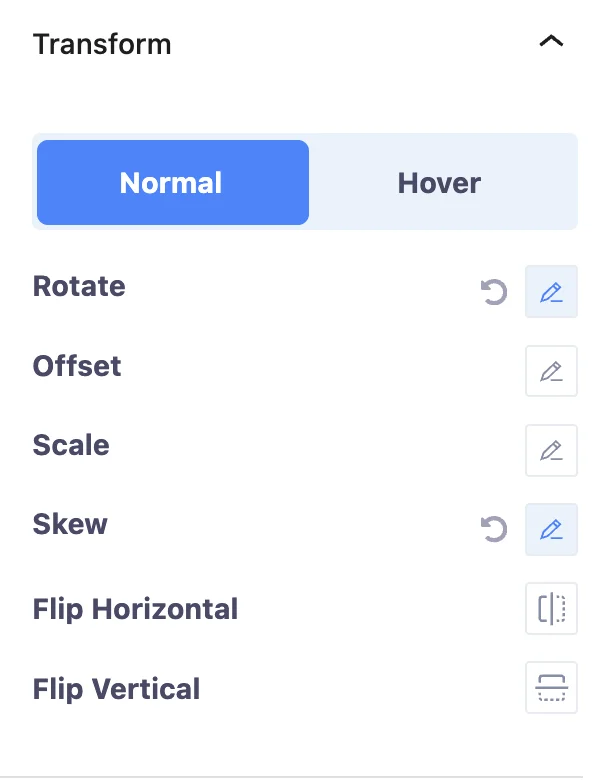
Task: Collapse the Transform panel chevron
Action: click(551, 41)
